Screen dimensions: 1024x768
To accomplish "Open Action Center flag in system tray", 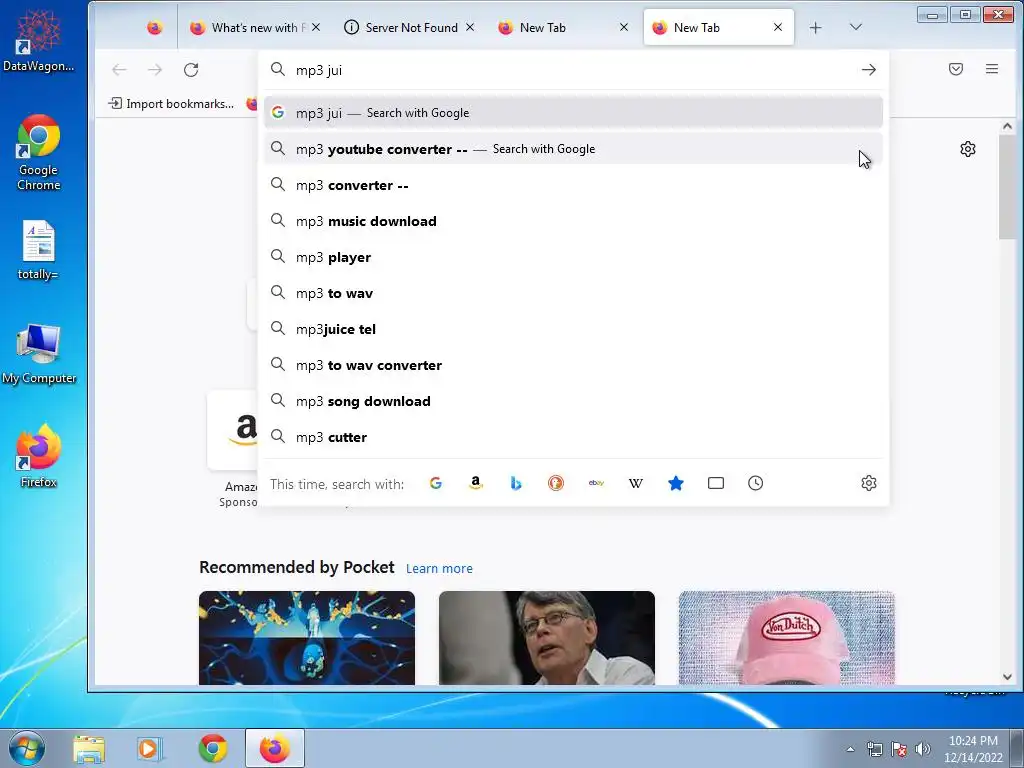I will click(899, 749).
